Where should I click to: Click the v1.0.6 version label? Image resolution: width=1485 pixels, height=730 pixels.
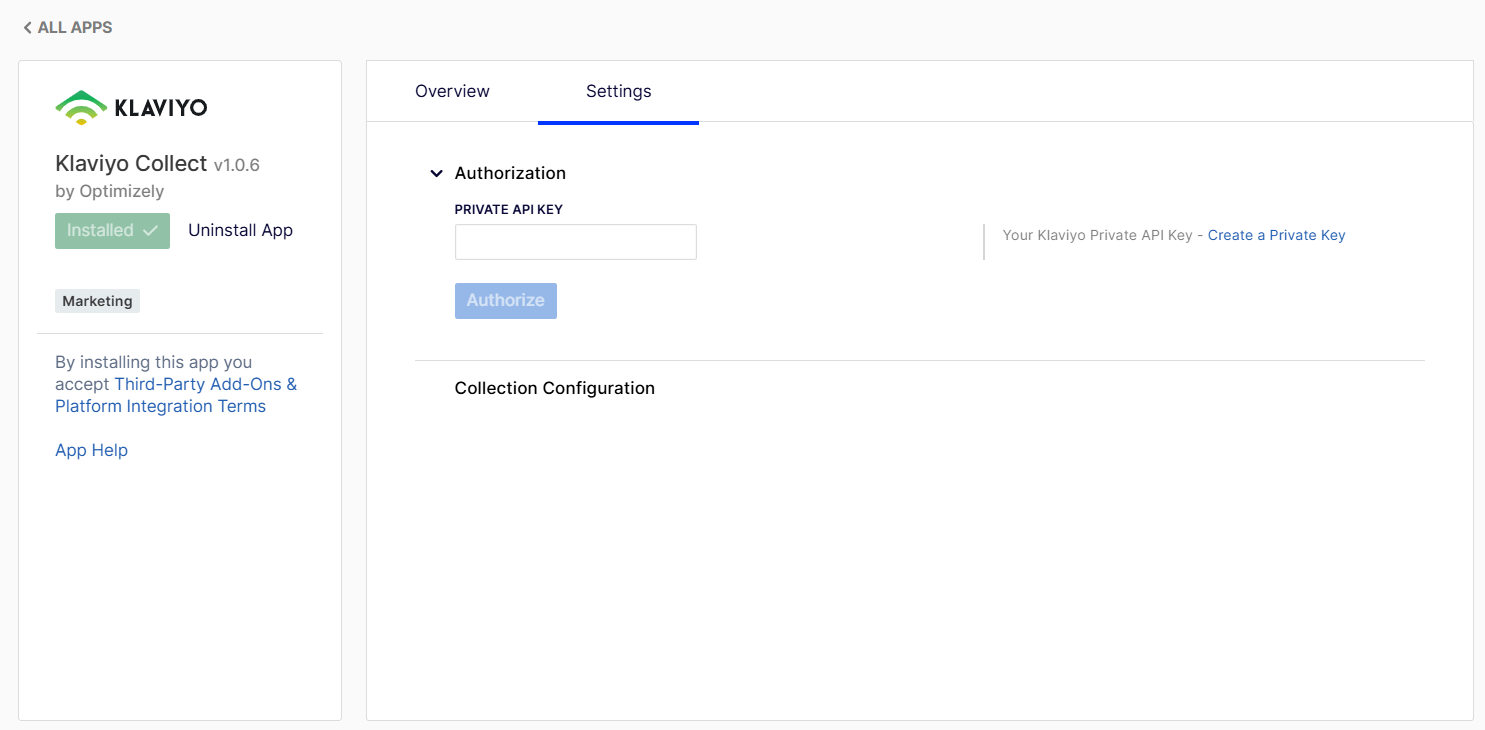pos(237,165)
